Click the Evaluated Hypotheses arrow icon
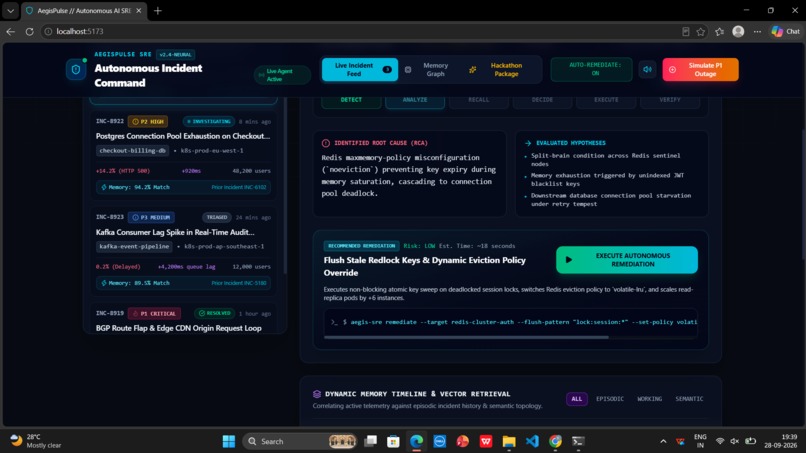Viewport: 806px width, 453px height. tap(528, 143)
